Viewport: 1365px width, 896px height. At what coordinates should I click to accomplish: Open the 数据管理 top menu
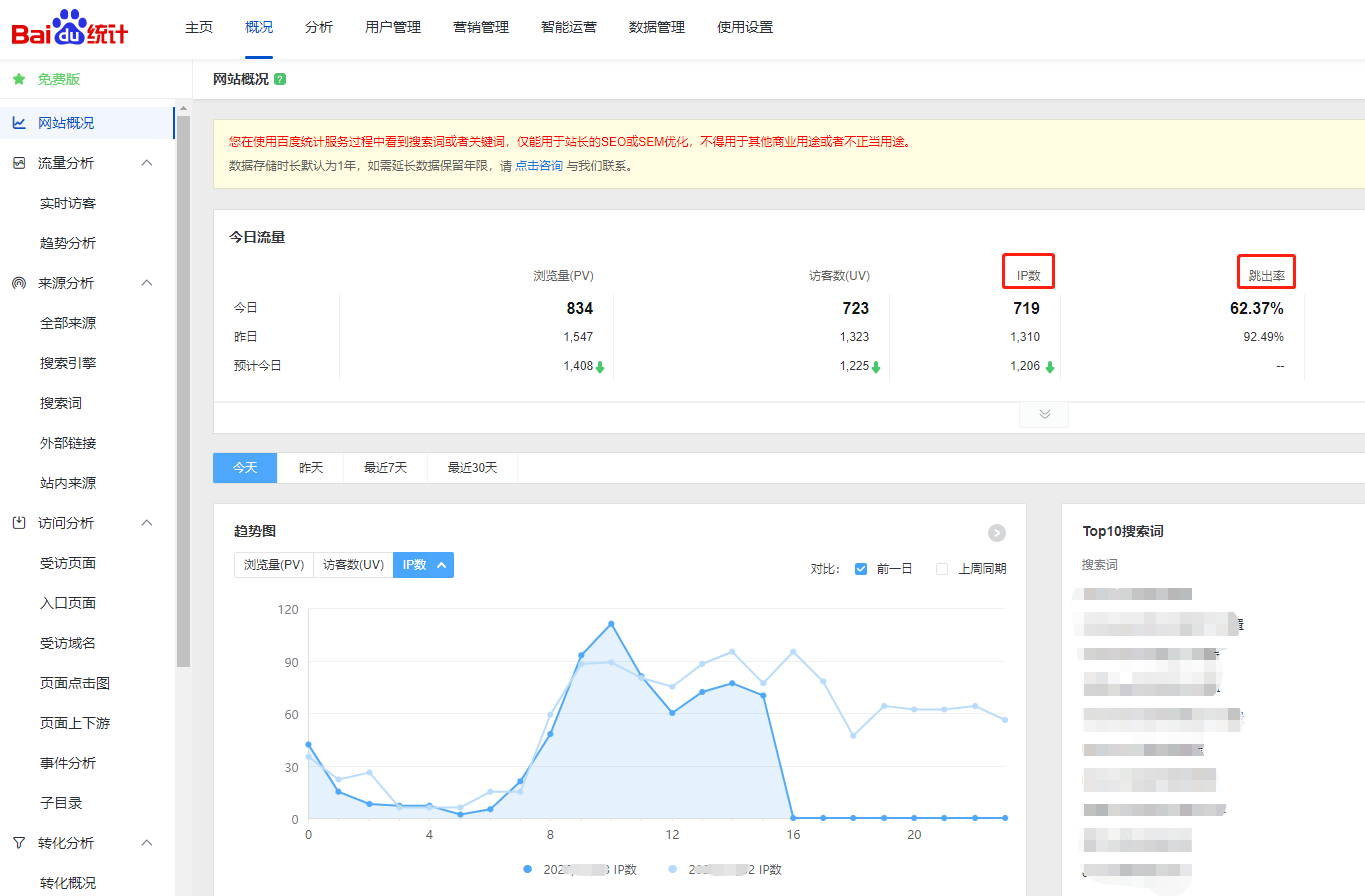657,27
